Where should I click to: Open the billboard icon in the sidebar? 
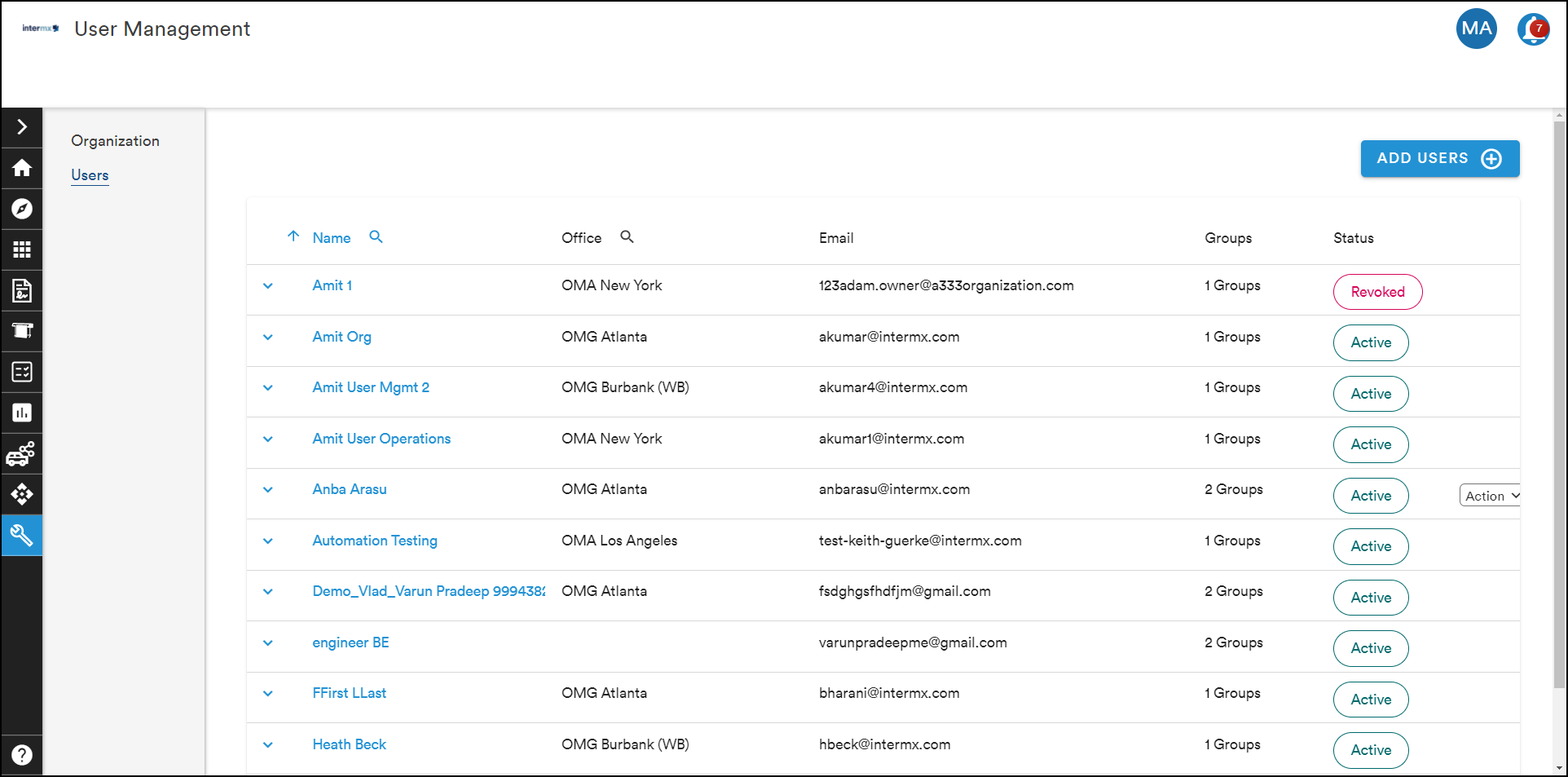22,331
